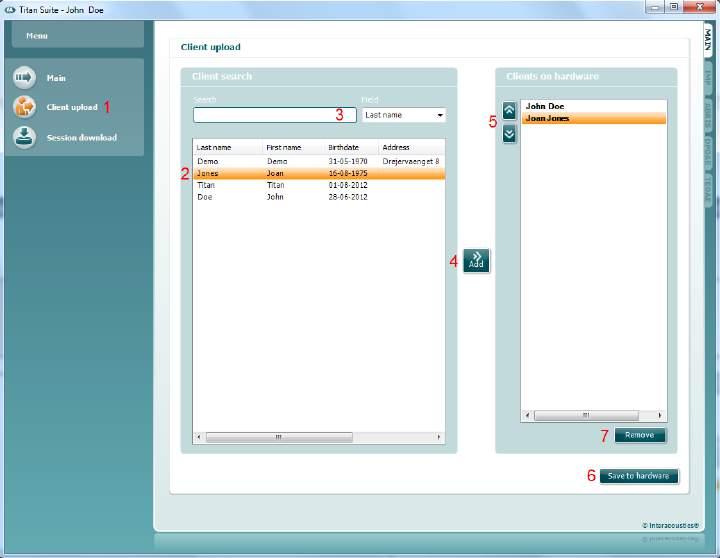Switch to the IMP vertical tab
720x558 pixels.
tap(708, 77)
